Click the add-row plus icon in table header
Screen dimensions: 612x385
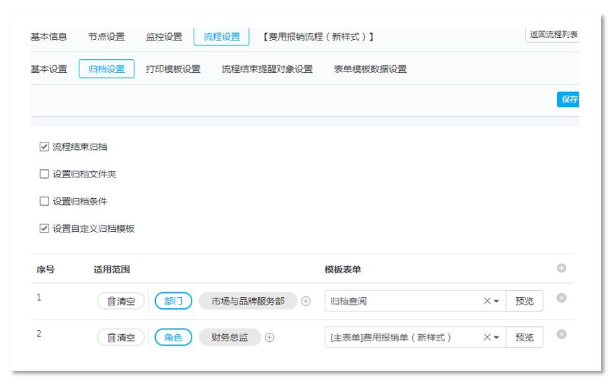coord(561,268)
